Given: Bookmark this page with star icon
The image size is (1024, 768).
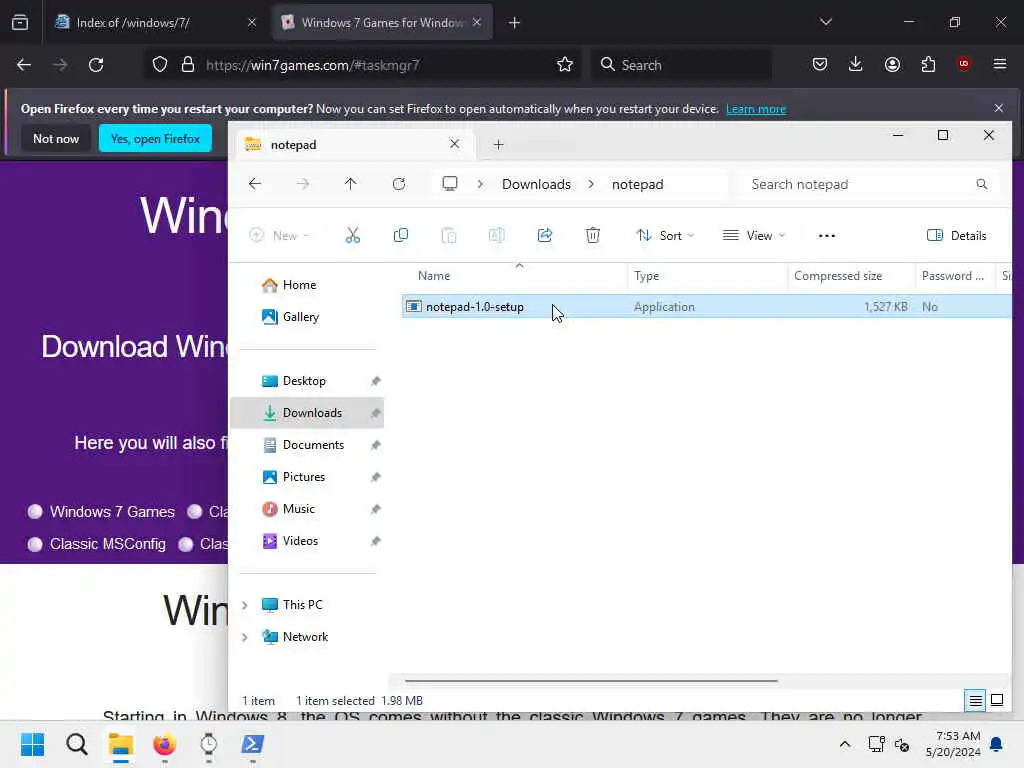Looking at the screenshot, I should point(565,64).
